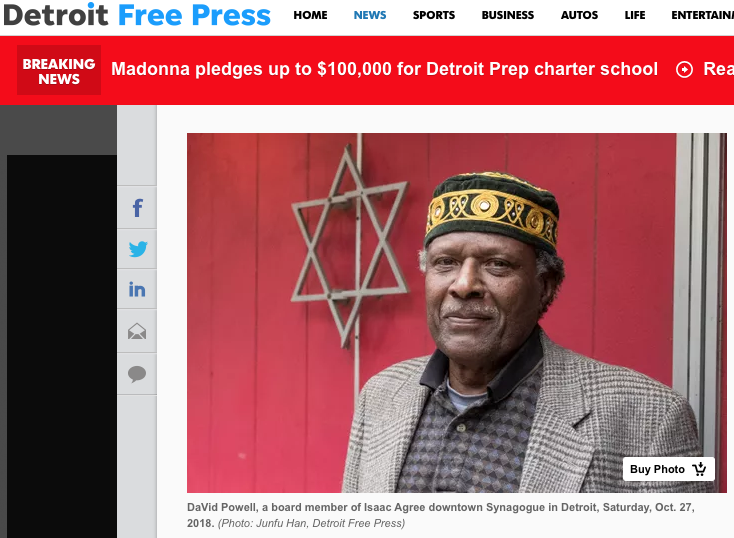
Task: Email this article using envelope icon
Action: [137, 331]
